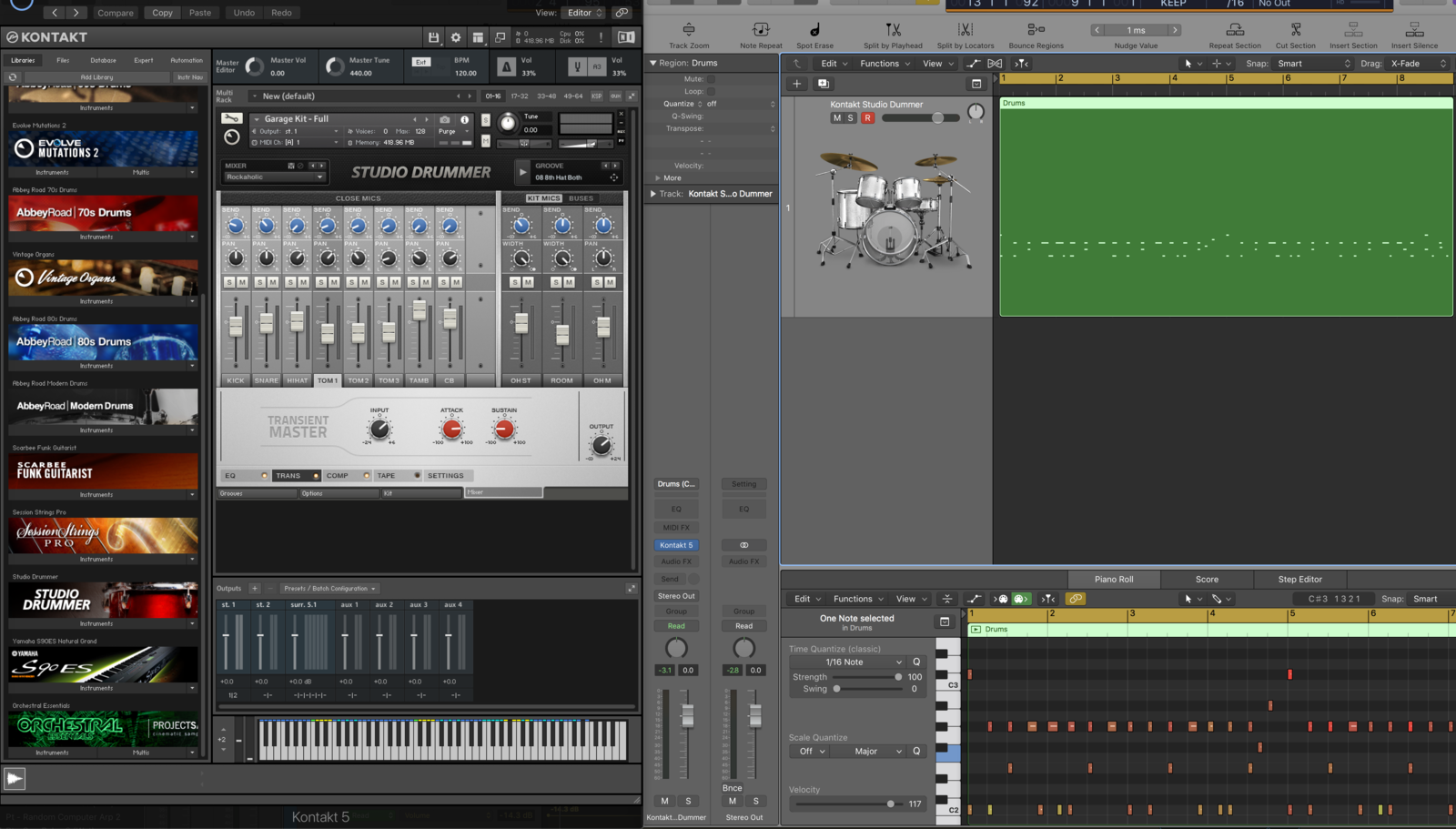
Task: Click the Kontakt panic exclamation icon
Action: (x=601, y=37)
